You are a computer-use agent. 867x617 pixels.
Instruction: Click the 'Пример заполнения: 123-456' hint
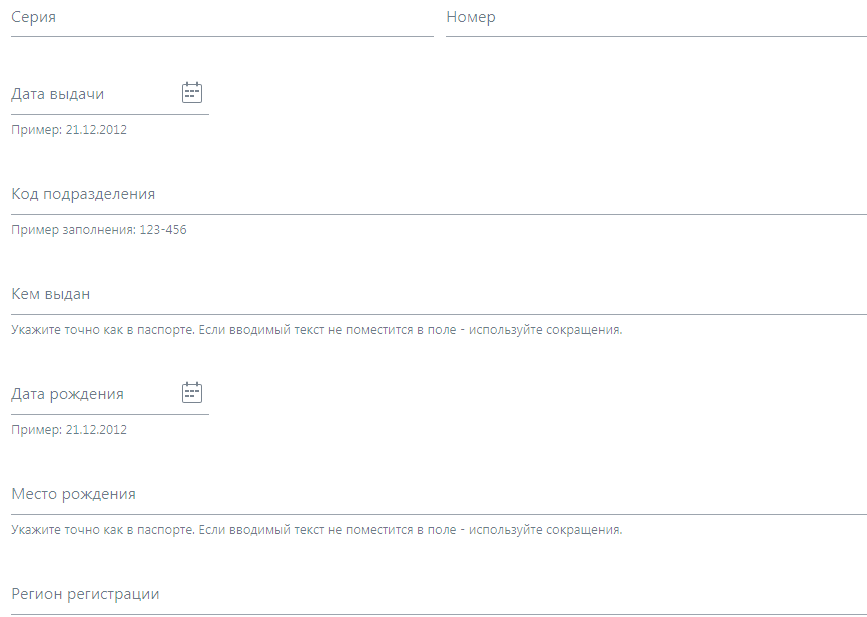pyautogui.click(x=99, y=230)
